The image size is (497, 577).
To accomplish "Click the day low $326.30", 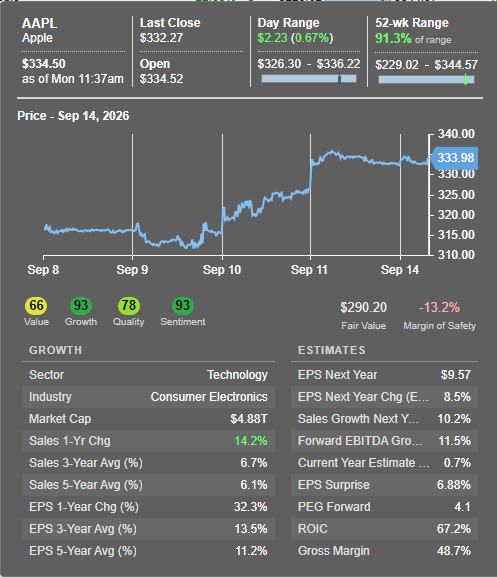I will point(279,64).
